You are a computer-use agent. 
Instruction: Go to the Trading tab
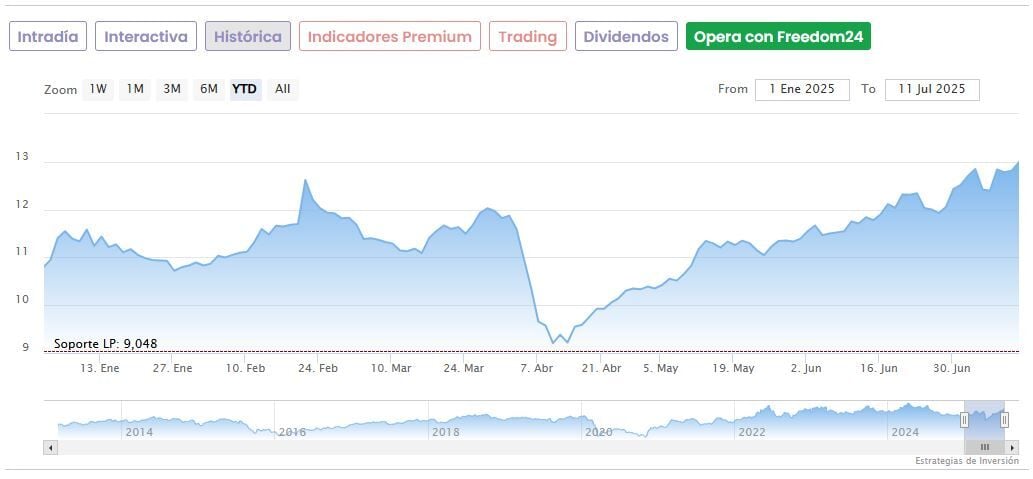(x=527, y=37)
